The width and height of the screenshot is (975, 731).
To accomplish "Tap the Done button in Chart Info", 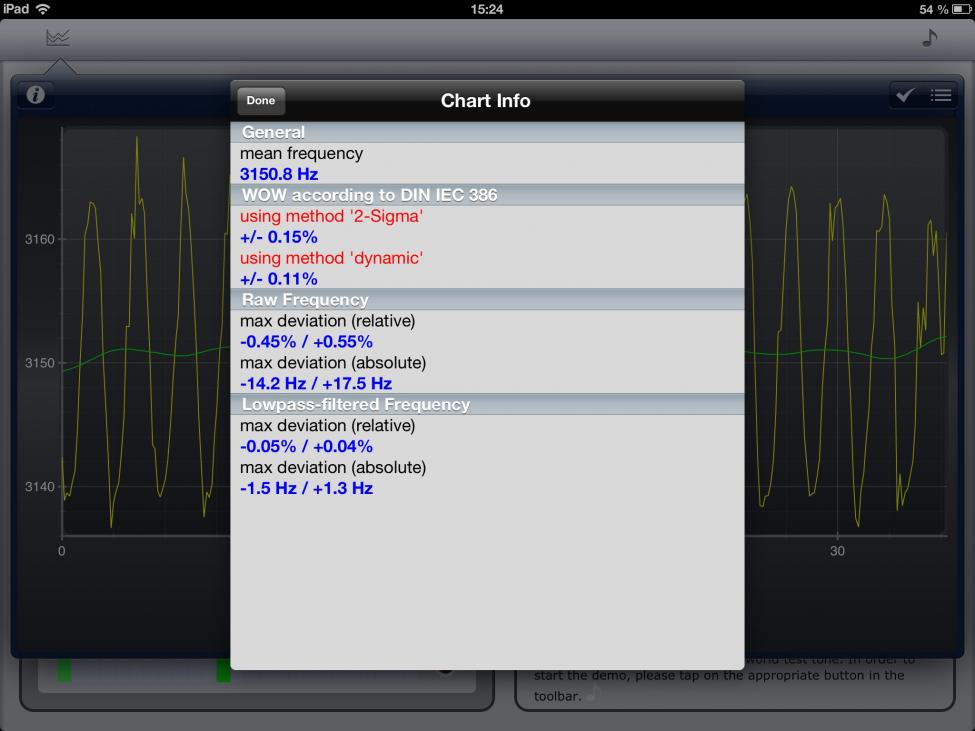I will [x=261, y=101].
